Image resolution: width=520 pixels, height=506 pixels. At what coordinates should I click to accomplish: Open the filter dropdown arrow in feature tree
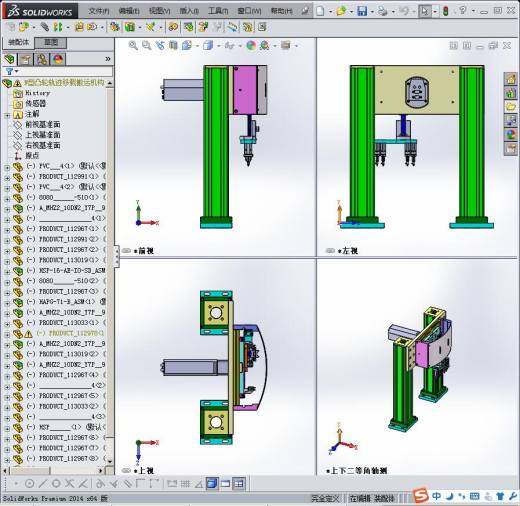click(x=17, y=71)
